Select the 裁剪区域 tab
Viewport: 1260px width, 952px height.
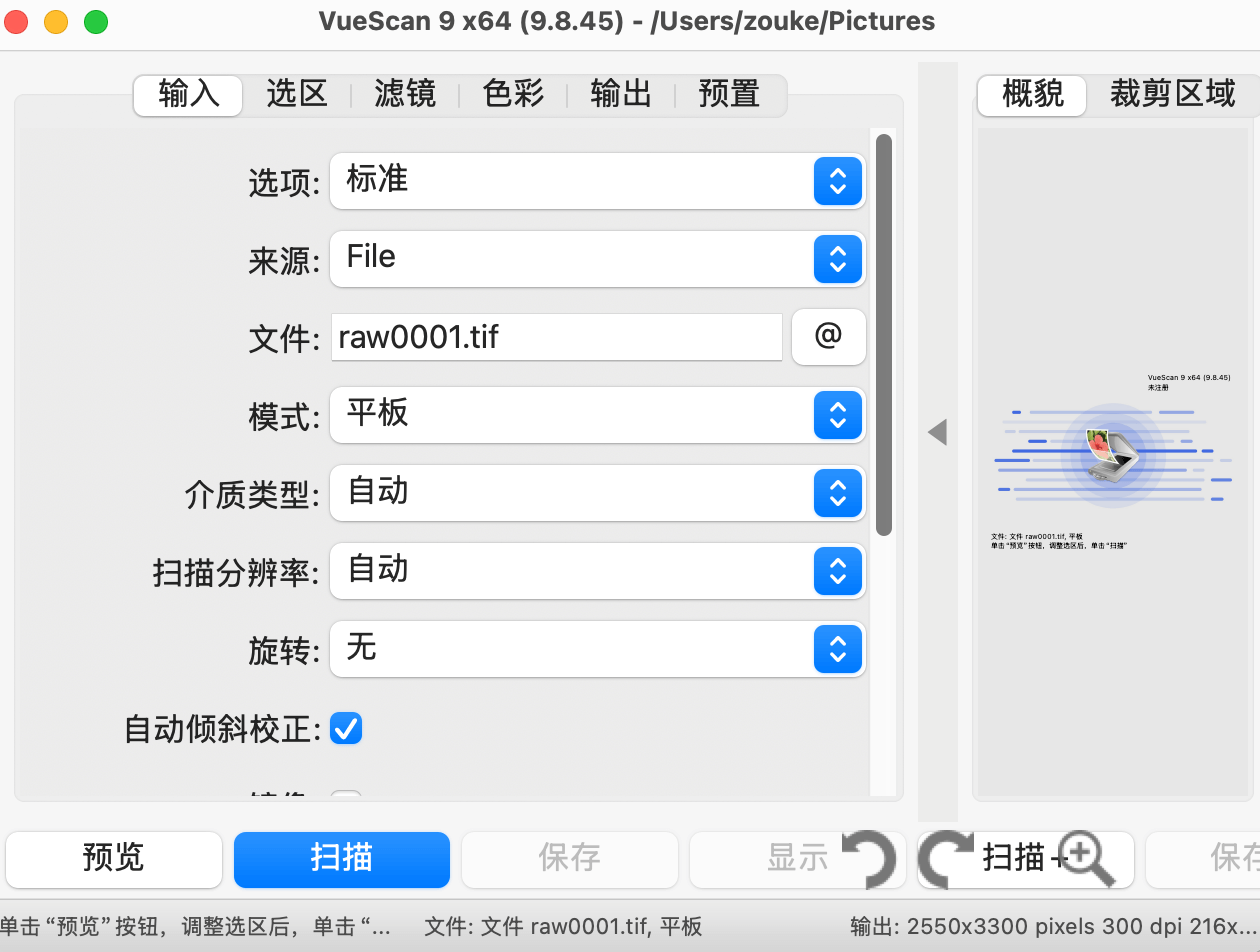click(1172, 94)
